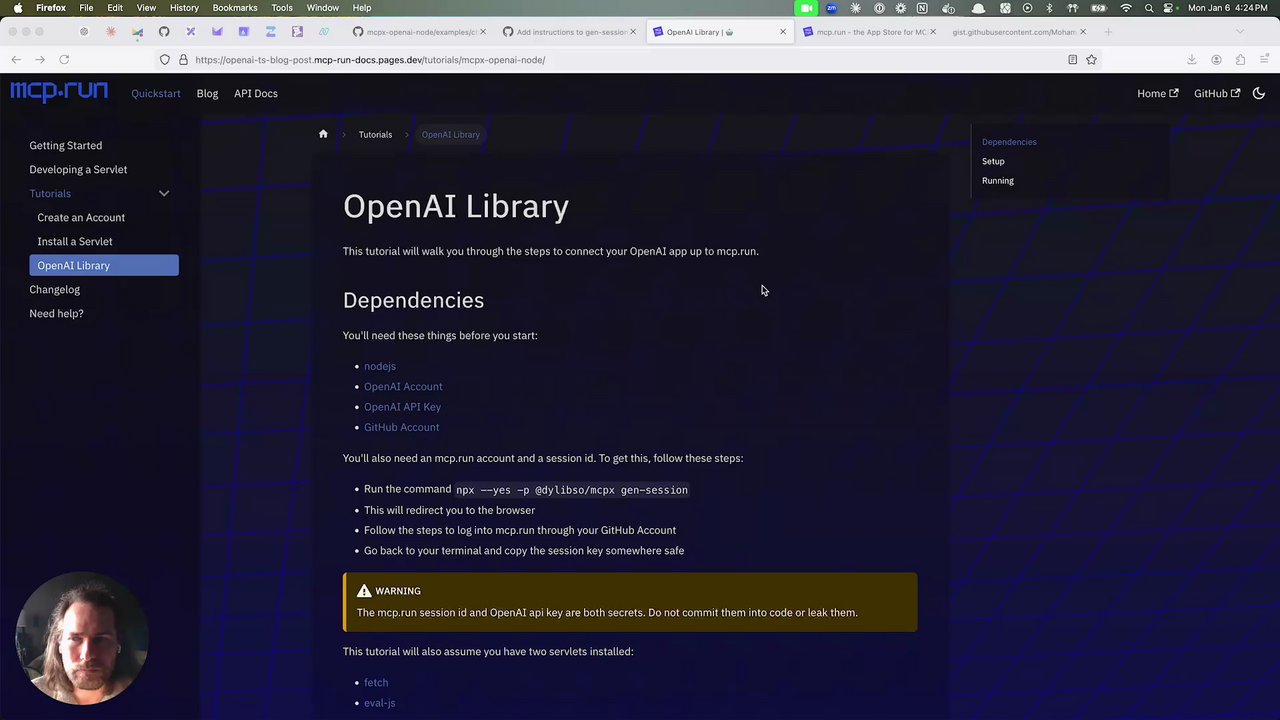Click the tracking protection shield icon

coord(165,60)
